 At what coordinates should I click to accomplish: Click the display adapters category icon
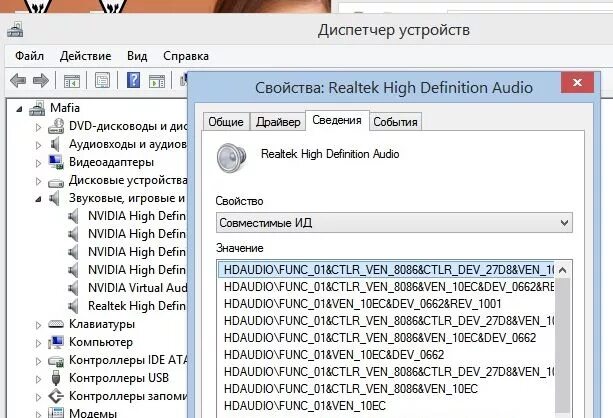56,162
